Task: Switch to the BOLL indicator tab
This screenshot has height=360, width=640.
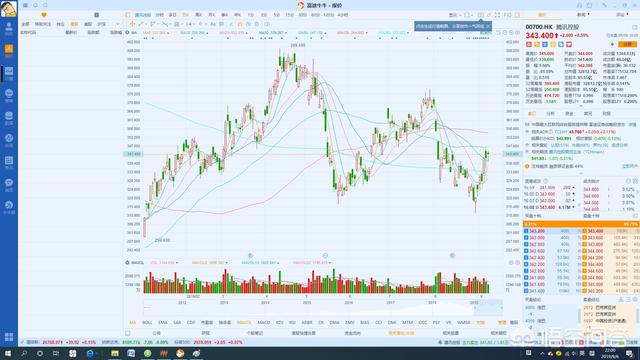Action: tap(147, 322)
